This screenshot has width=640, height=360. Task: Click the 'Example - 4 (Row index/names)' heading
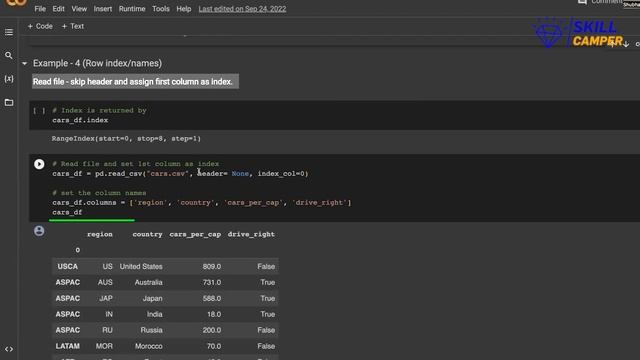[x=97, y=63]
